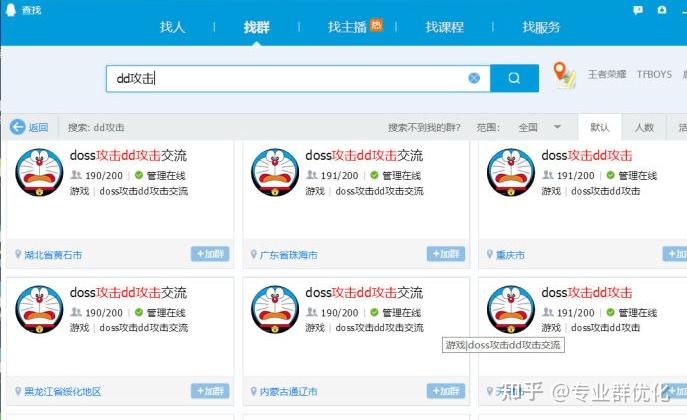Open the nearby map location icon
The height and width of the screenshot is (420, 687).
(x=564, y=75)
